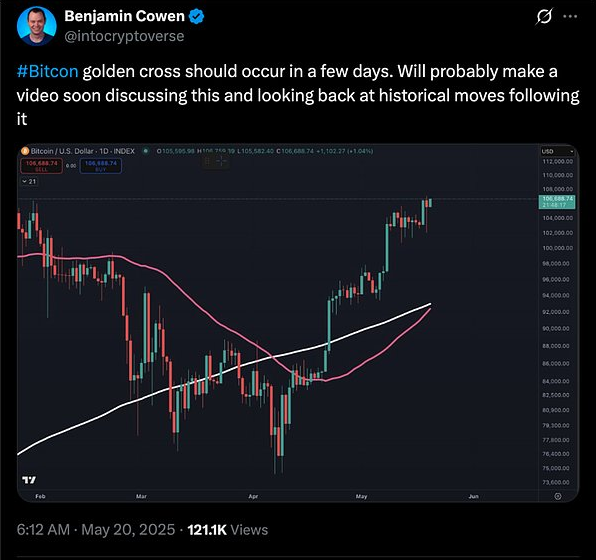Open the three-dot more options menu
The width and height of the screenshot is (596, 560).
(x=570, y=16)
